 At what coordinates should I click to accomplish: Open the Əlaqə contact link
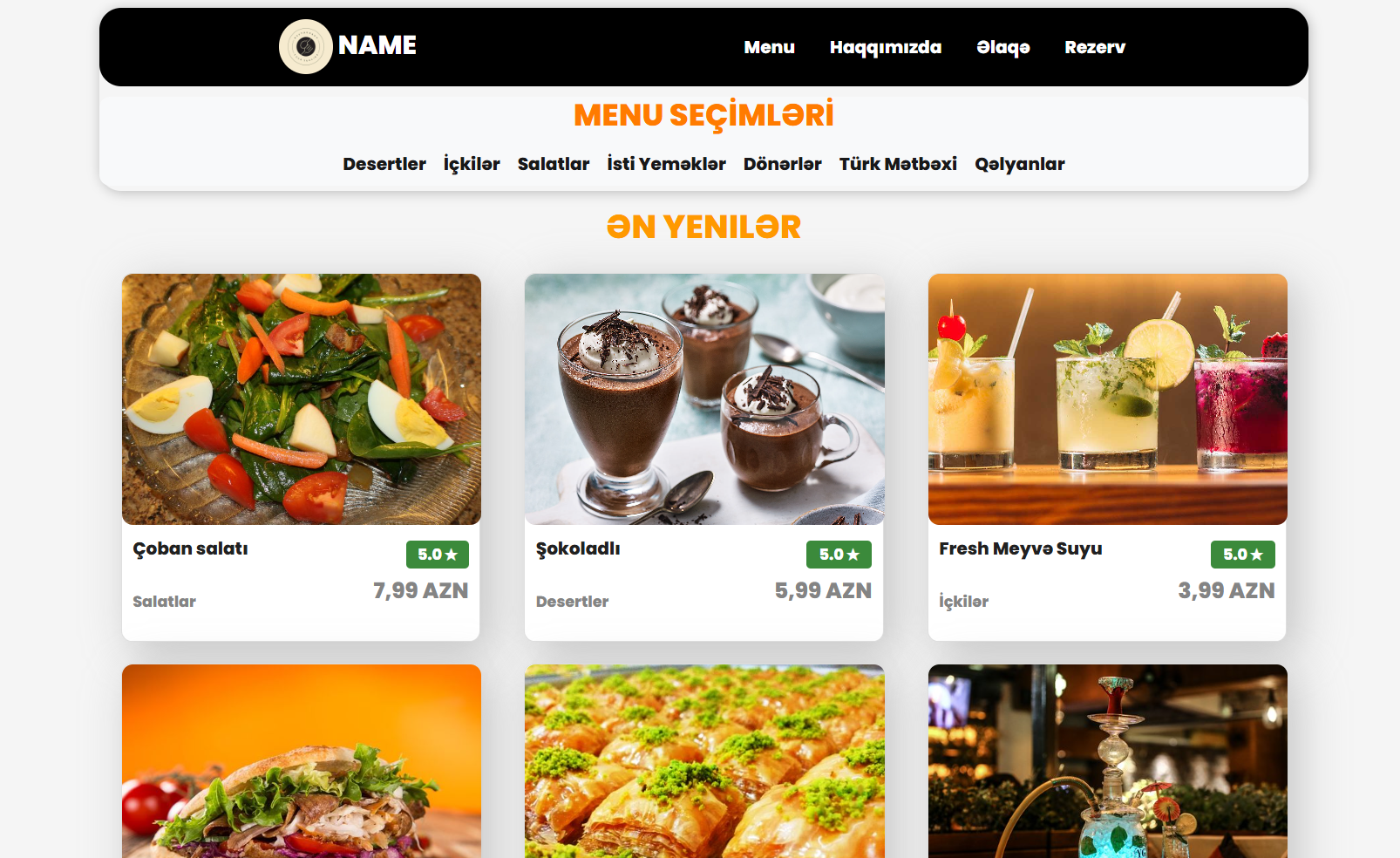1003,47
